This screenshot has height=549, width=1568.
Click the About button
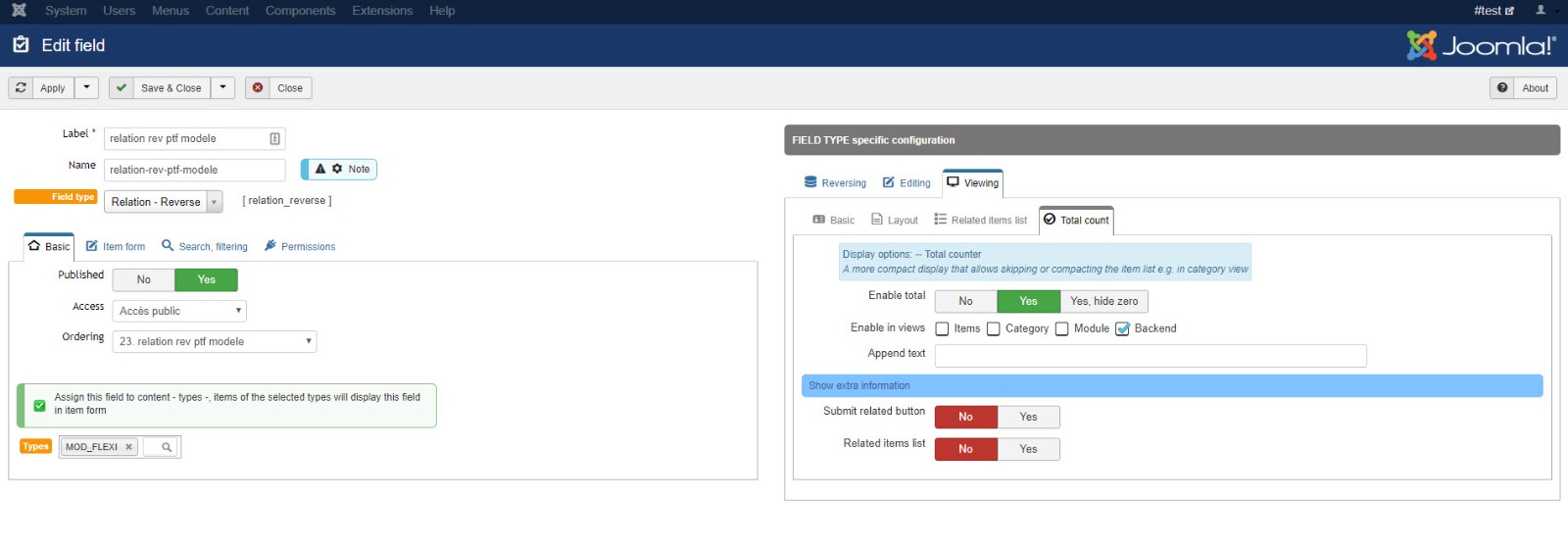tap(1523, 87)
